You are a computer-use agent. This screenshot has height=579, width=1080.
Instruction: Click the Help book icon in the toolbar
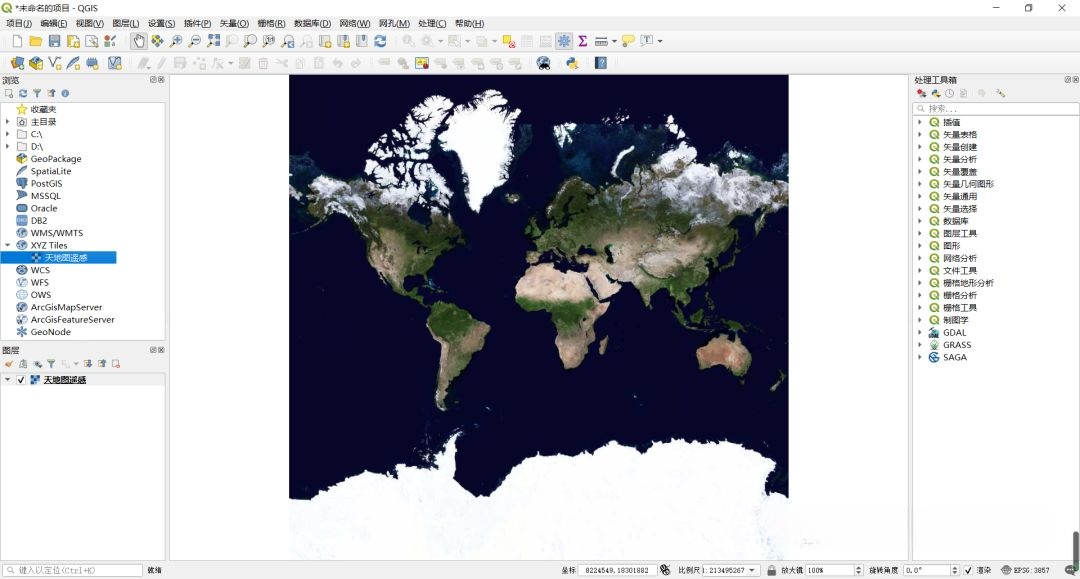pos(601,63)
